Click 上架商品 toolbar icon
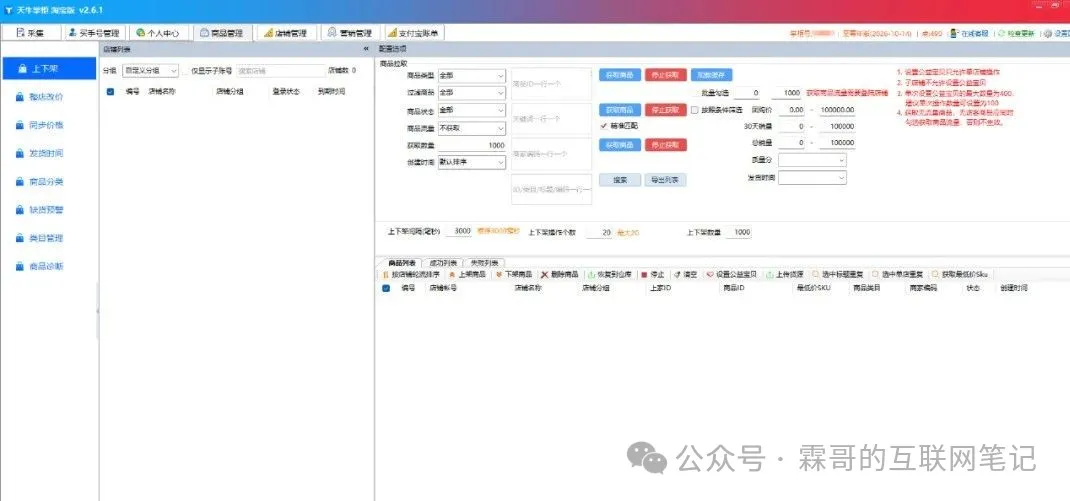1070x501 pixels. 454,274
